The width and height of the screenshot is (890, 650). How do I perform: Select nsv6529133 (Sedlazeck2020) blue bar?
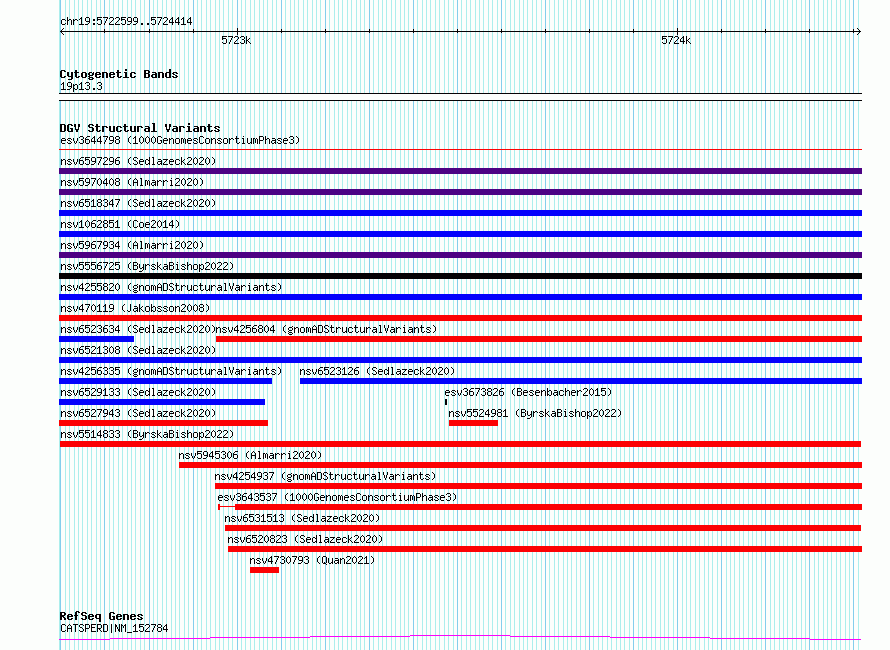[162, 402]
